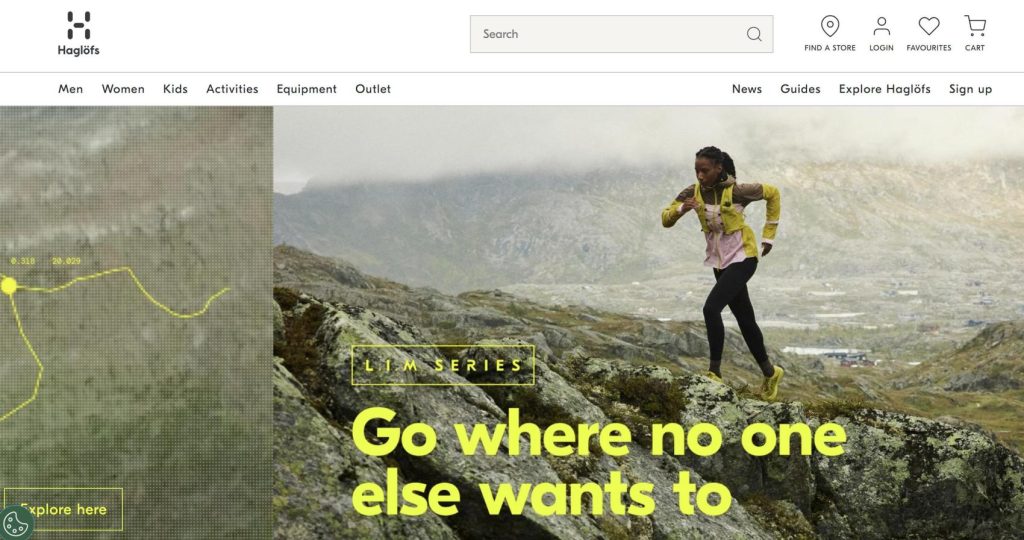The height and width of the screenshot is (540, 1024).
Task: Click the L.I.M Series banner label
Action: click(443, 365)
